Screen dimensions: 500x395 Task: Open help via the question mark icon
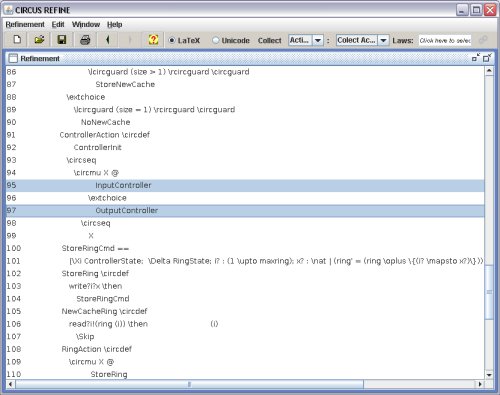click(x=153, y=40)
